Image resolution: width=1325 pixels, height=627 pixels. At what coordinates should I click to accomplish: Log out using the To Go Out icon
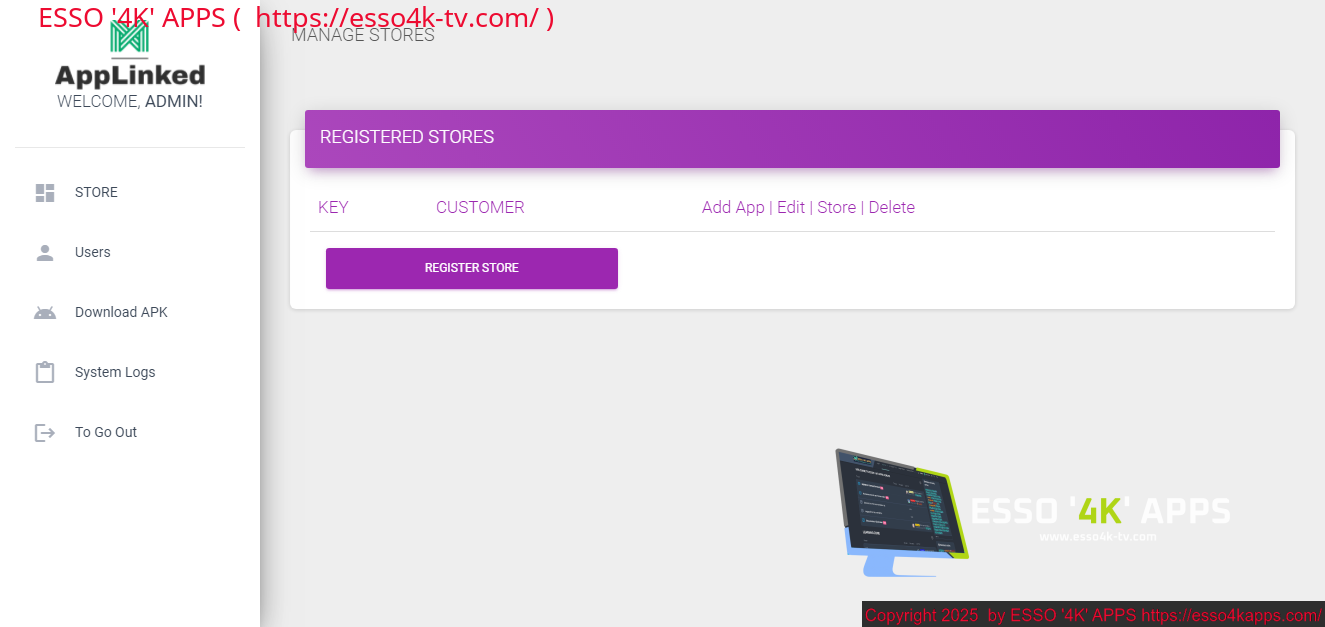tap(45, 433)
